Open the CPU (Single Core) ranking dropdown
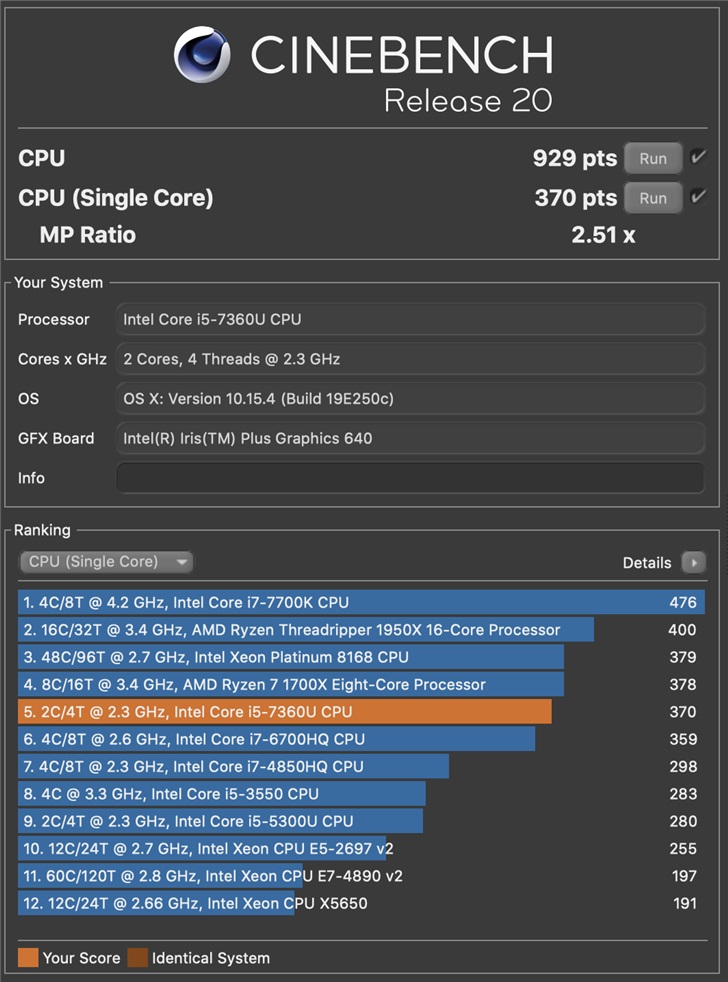 click(105, 562)
